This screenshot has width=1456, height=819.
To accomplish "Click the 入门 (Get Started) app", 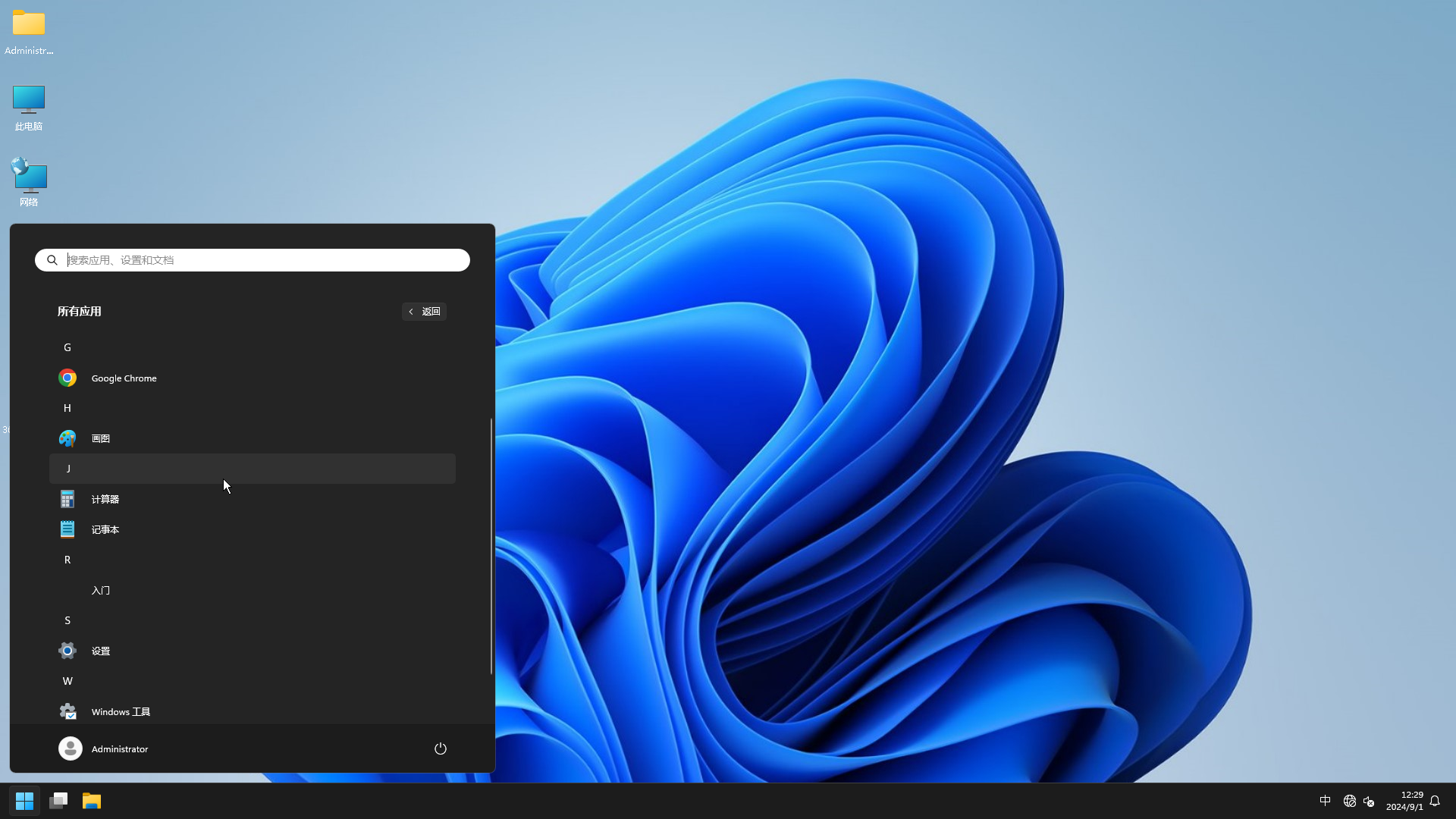I will click(100, 589).
